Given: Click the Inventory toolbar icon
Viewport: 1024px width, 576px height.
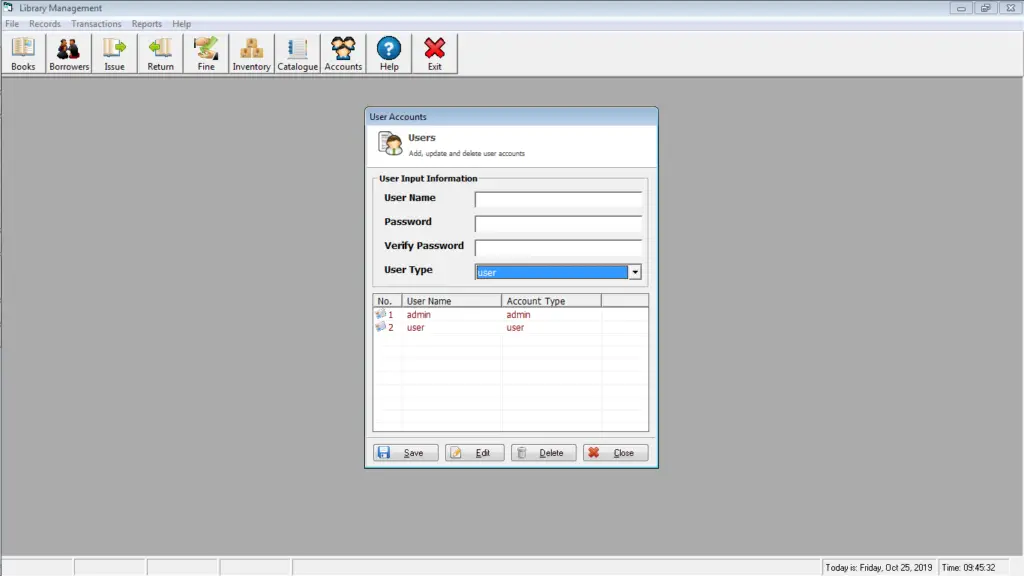Looking at the screenshot, I should (x=250, y=52).
